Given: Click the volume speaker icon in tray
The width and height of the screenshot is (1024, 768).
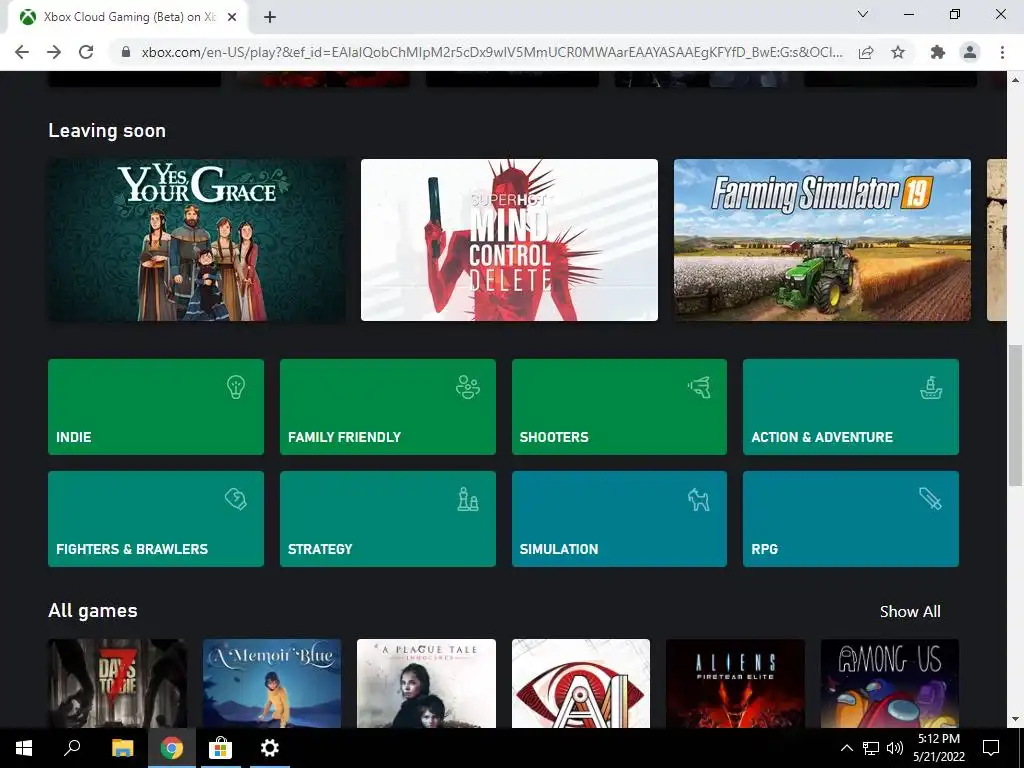Looking at the screenshot, I should tap(895, 748).
